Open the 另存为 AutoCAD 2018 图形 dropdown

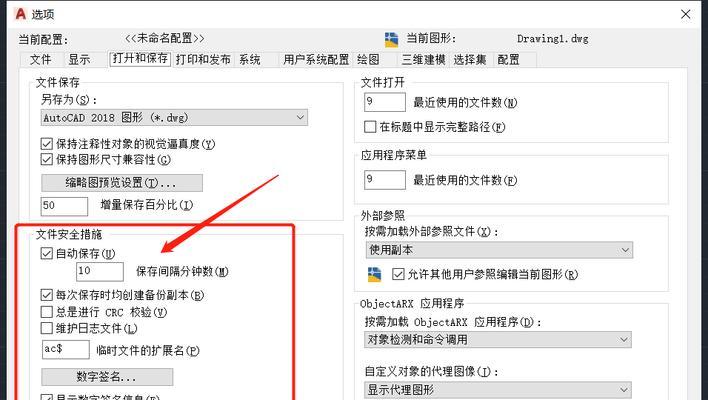coord(174,117)
